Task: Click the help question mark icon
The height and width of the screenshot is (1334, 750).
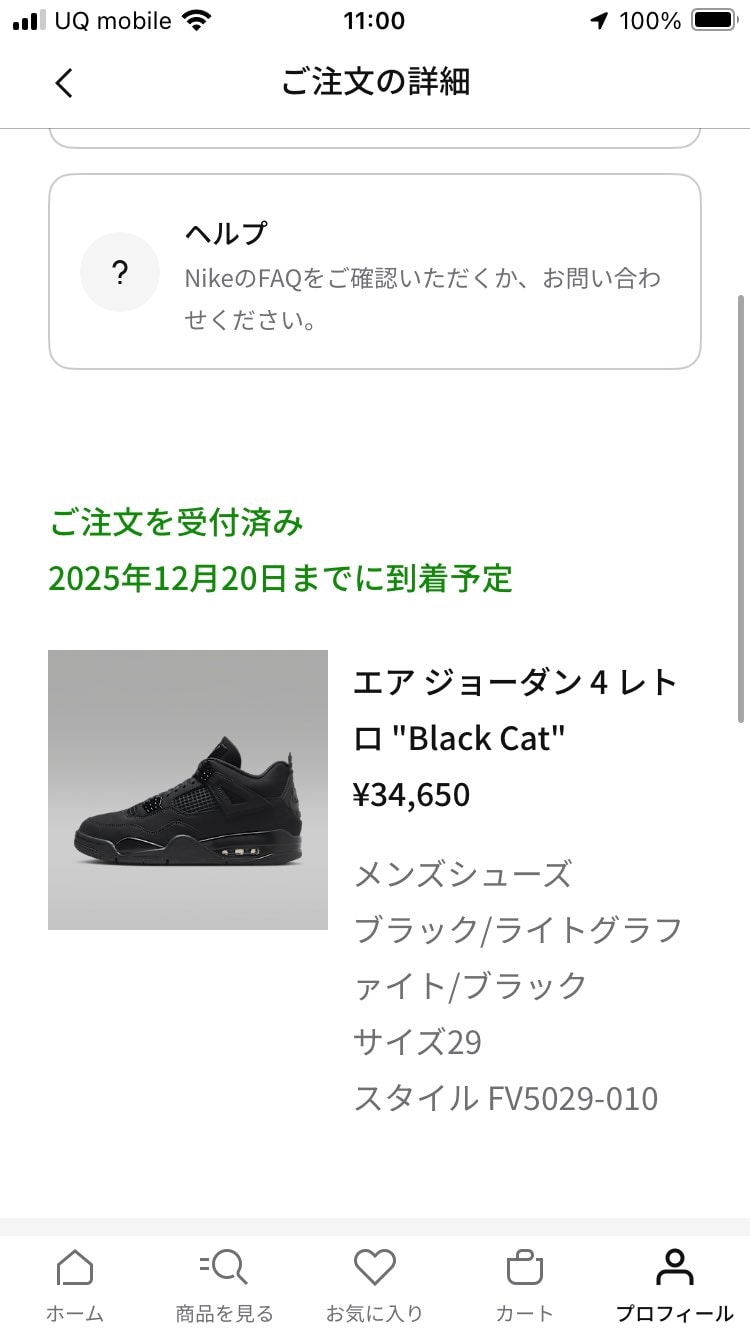Action: (120, 271)
